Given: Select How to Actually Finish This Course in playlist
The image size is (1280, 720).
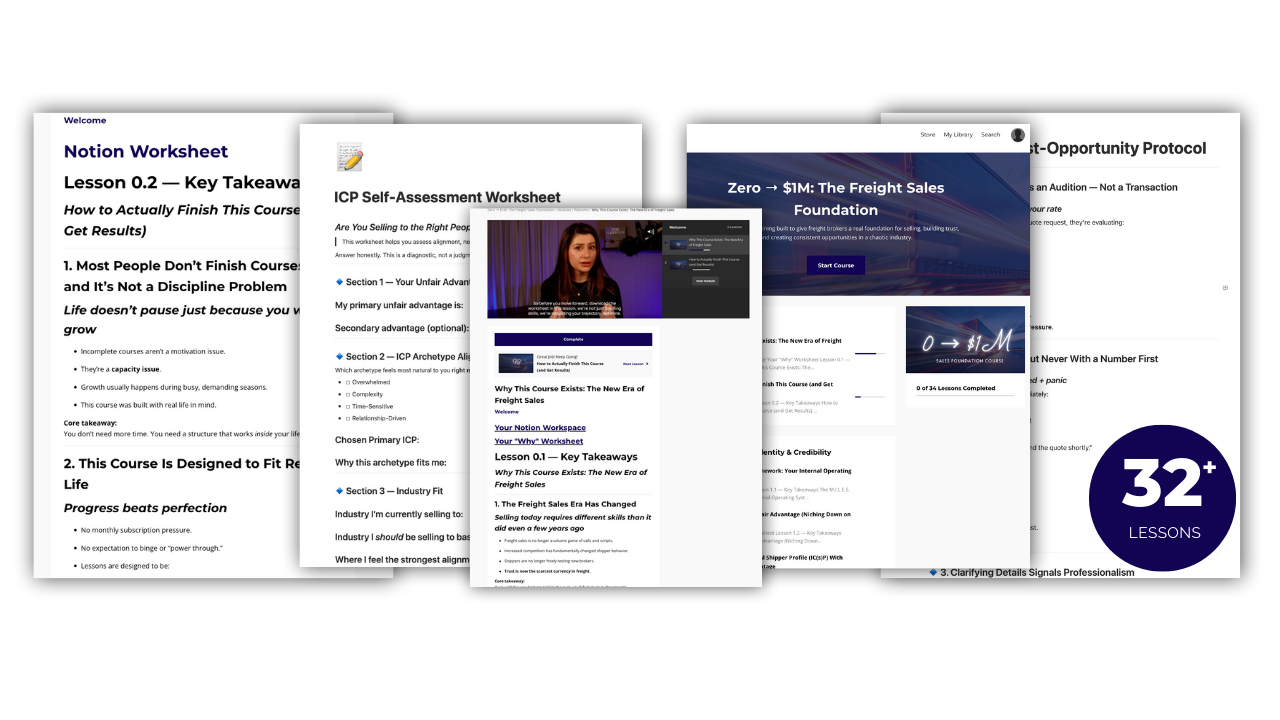Looking at the screenshot, I should tap(706, 263).
